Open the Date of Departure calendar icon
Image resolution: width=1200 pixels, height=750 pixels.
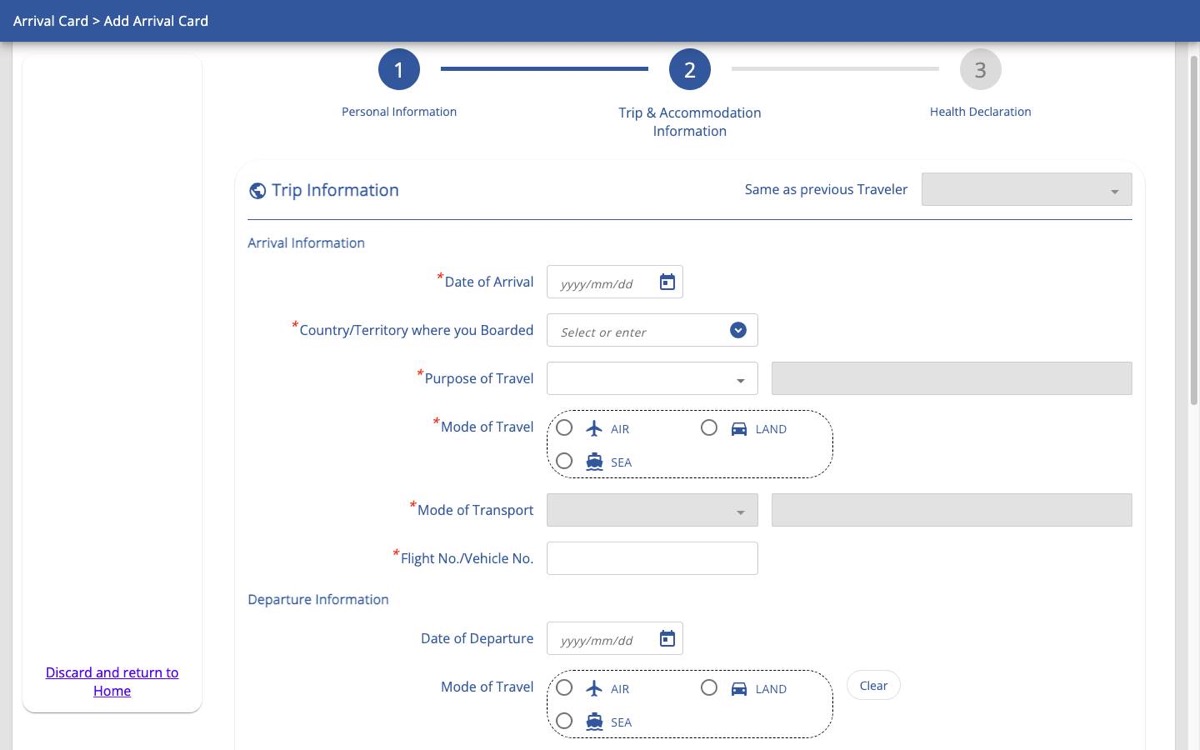coord(667,639)
